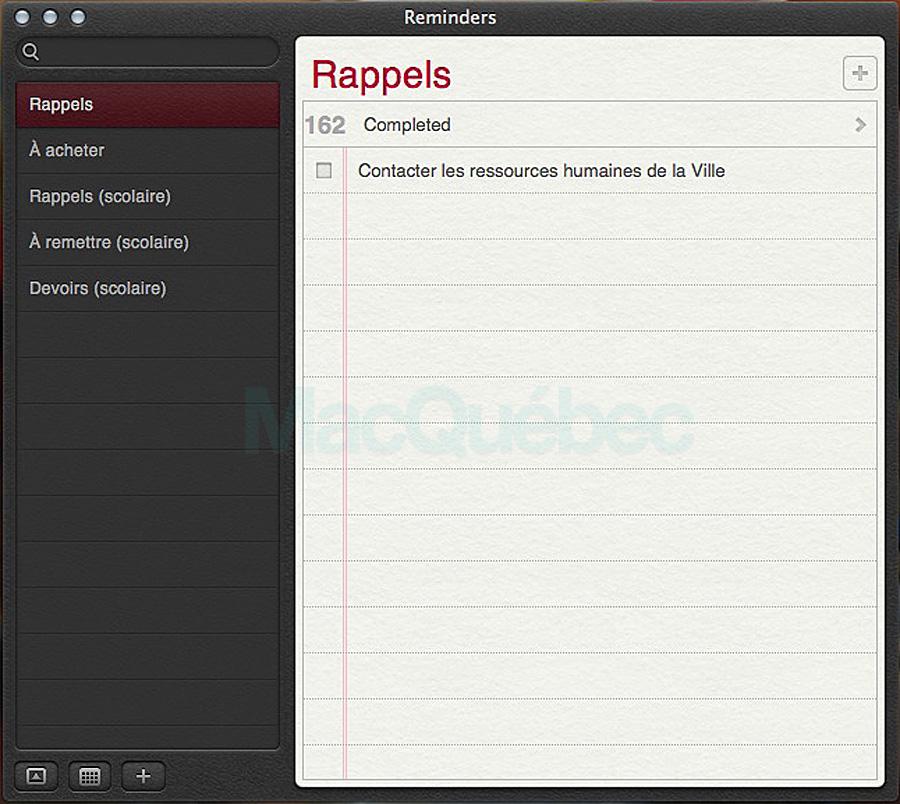Switch to the Devoirs (scolaire) list
This screenshot has width=900, height=804.
97,288
